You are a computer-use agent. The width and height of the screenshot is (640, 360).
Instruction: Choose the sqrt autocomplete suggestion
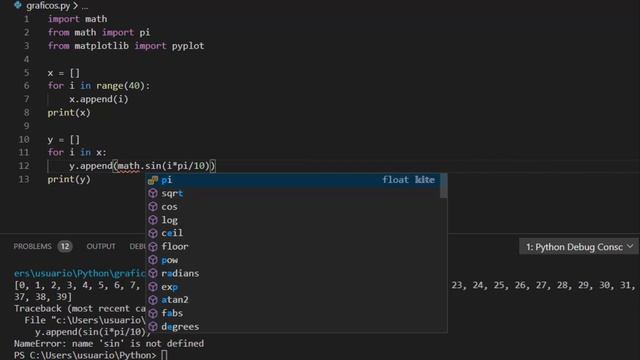(x=293, y=193)
